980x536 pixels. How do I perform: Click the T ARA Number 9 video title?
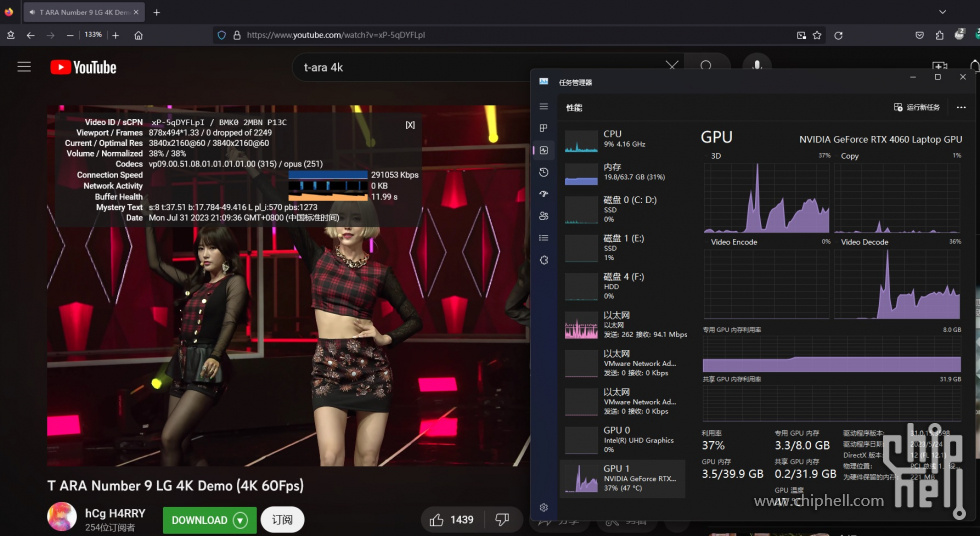pos(176,485)
